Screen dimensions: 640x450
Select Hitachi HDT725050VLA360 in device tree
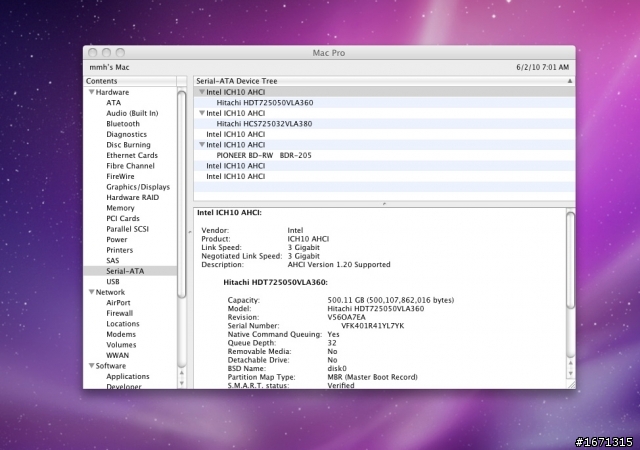[x=384, y=102]
